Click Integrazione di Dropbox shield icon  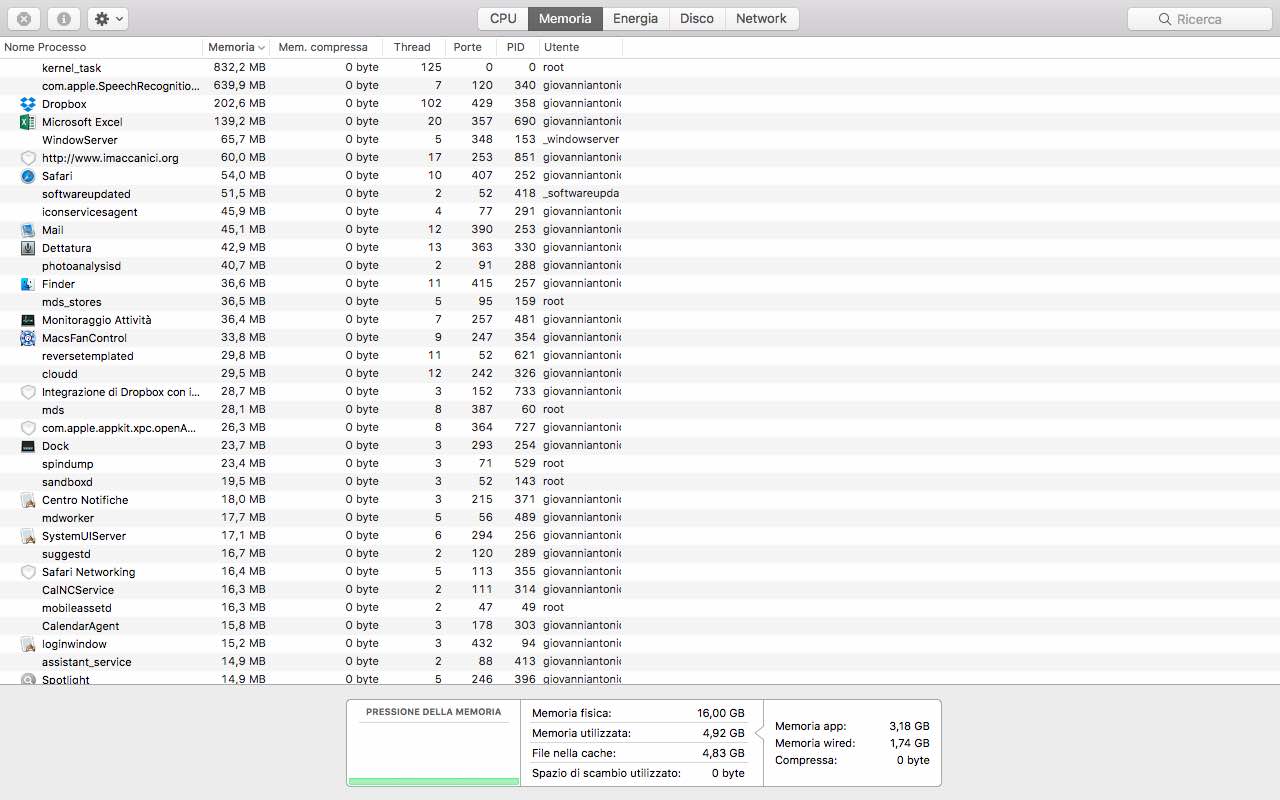pos(28,392)
